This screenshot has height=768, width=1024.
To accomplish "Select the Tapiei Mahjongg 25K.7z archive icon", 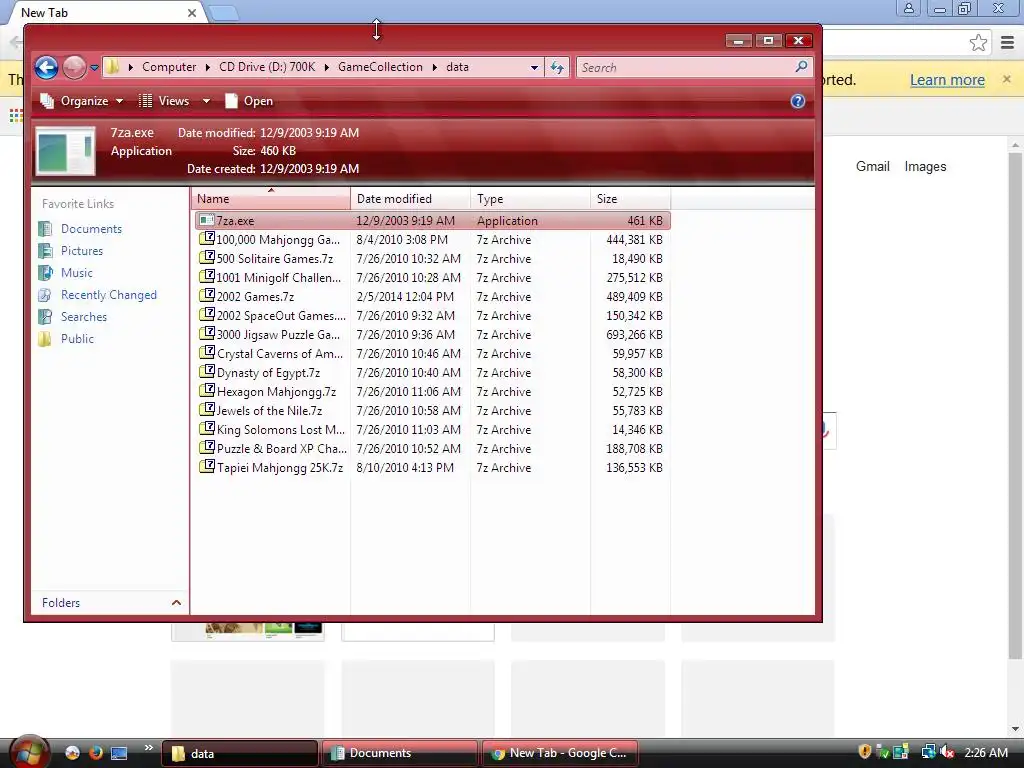I will (x=206, y=466).
